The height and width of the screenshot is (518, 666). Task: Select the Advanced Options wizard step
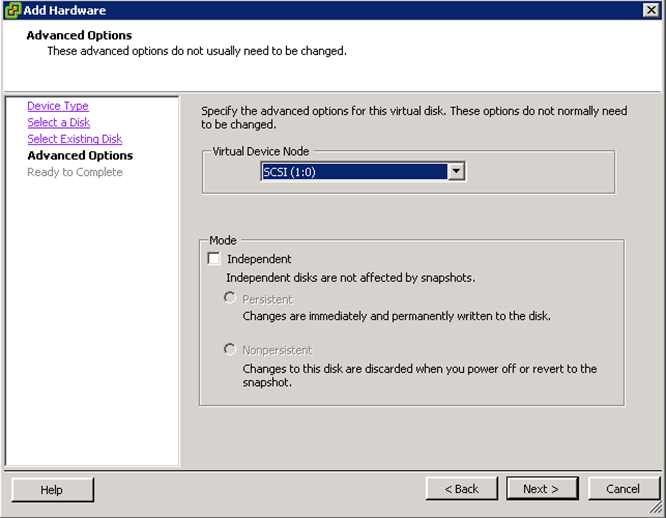point(80,156)
